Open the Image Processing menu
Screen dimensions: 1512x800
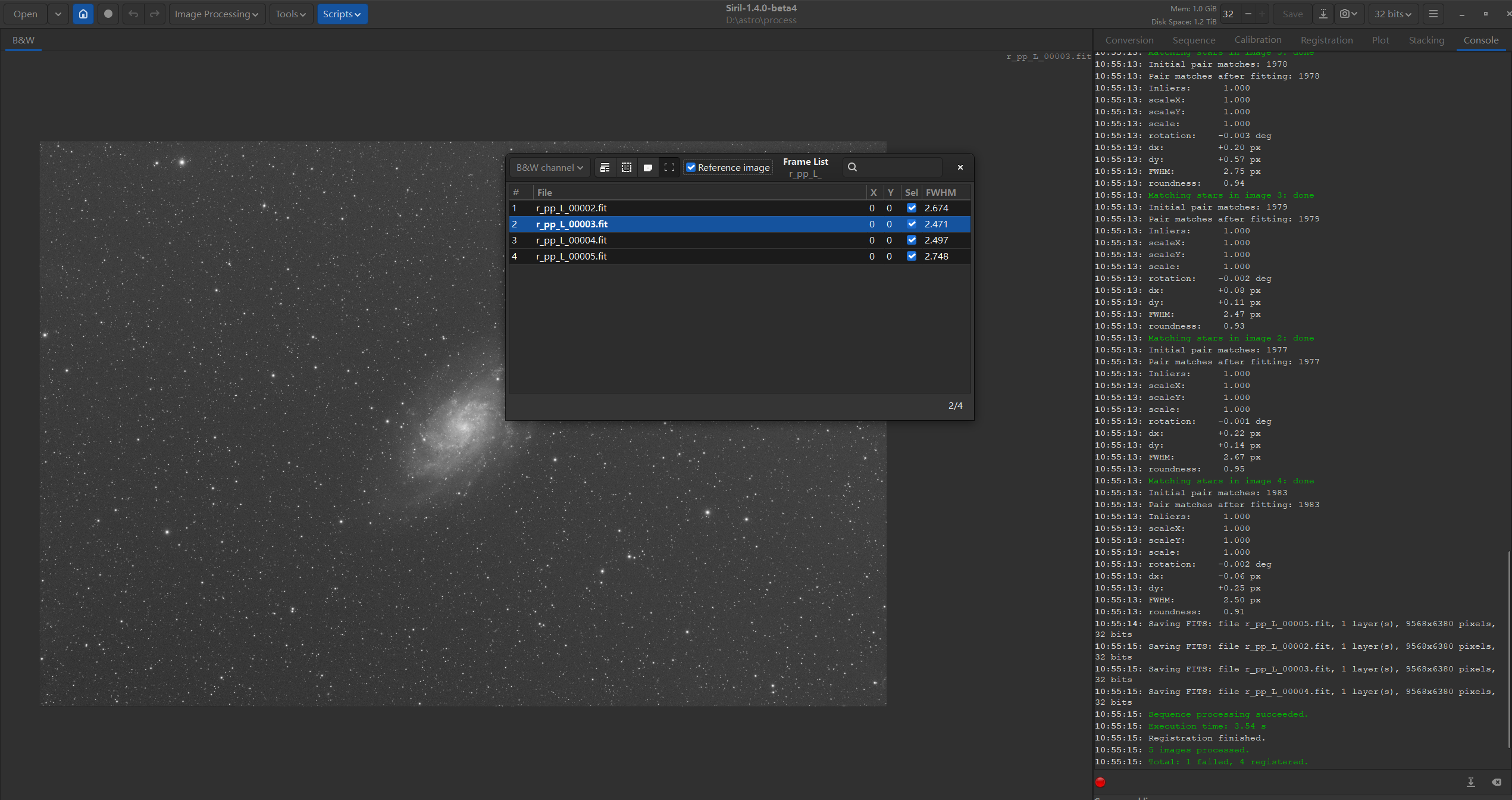pos(216,14)
